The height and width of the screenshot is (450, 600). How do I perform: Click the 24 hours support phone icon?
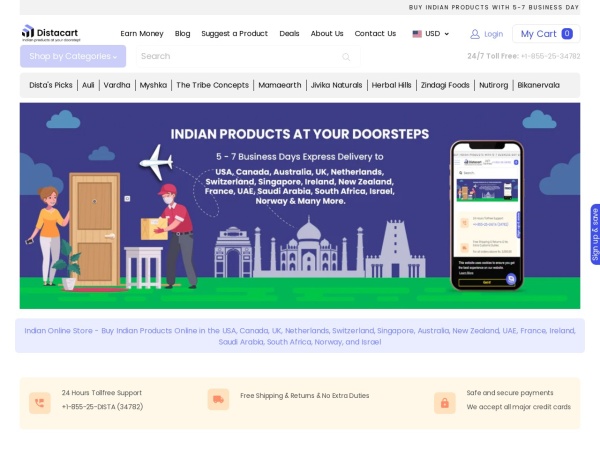40,403
